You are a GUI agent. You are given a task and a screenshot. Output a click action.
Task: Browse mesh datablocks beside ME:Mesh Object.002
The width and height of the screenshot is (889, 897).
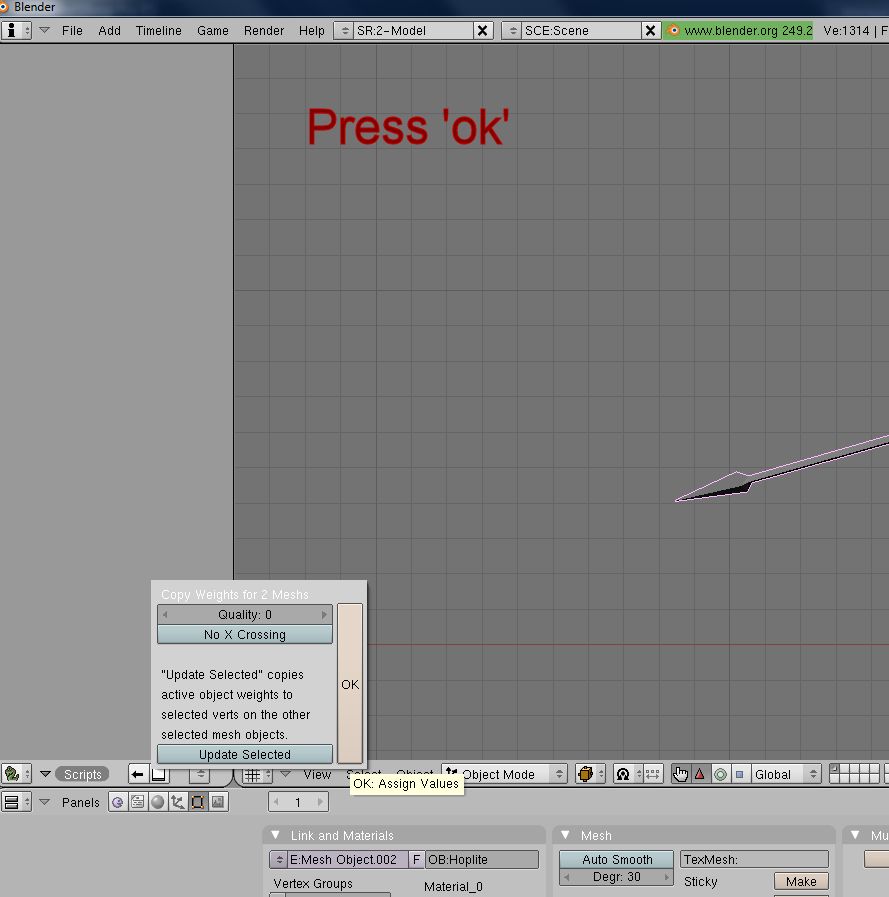(279, 859)
